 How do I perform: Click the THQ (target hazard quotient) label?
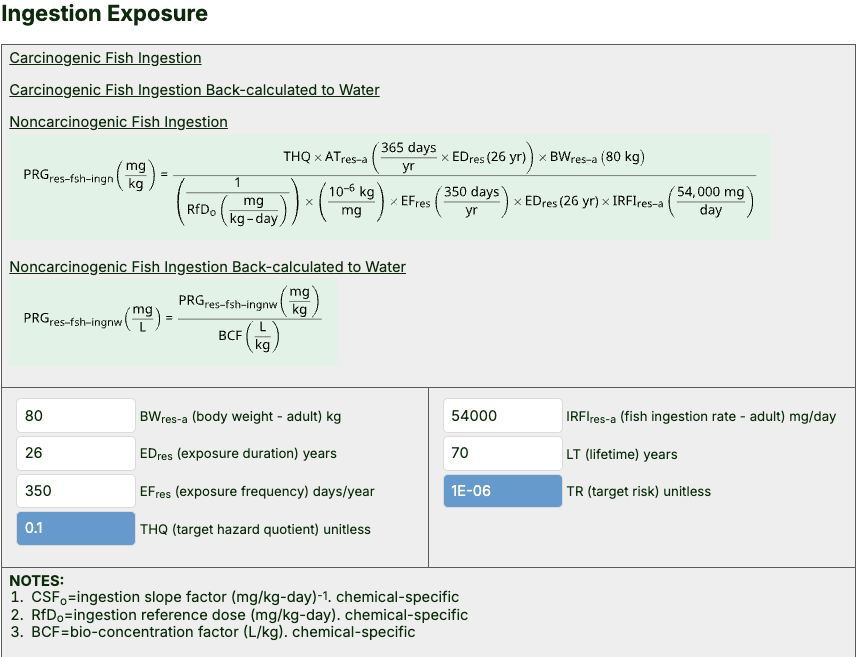pos(255,529)
